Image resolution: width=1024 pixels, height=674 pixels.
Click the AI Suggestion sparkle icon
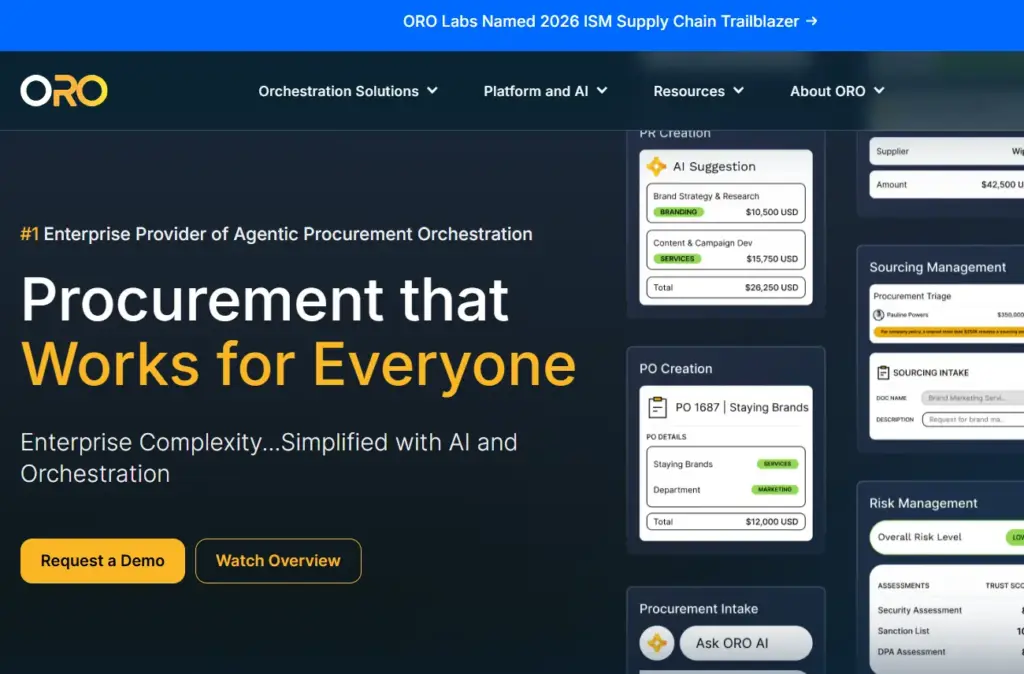[656, 167]
